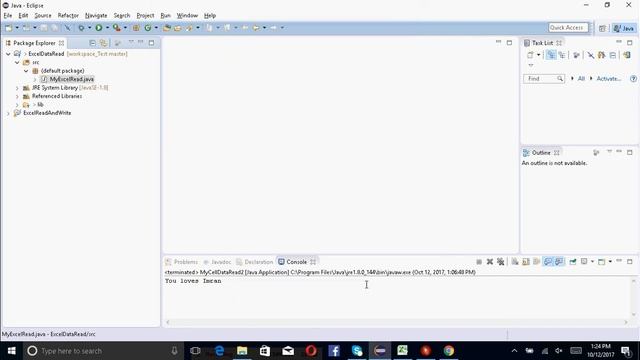Screen dimensions: 640x360
Task: Click Open Perspective icon beside Java
Action: [602, 28]
